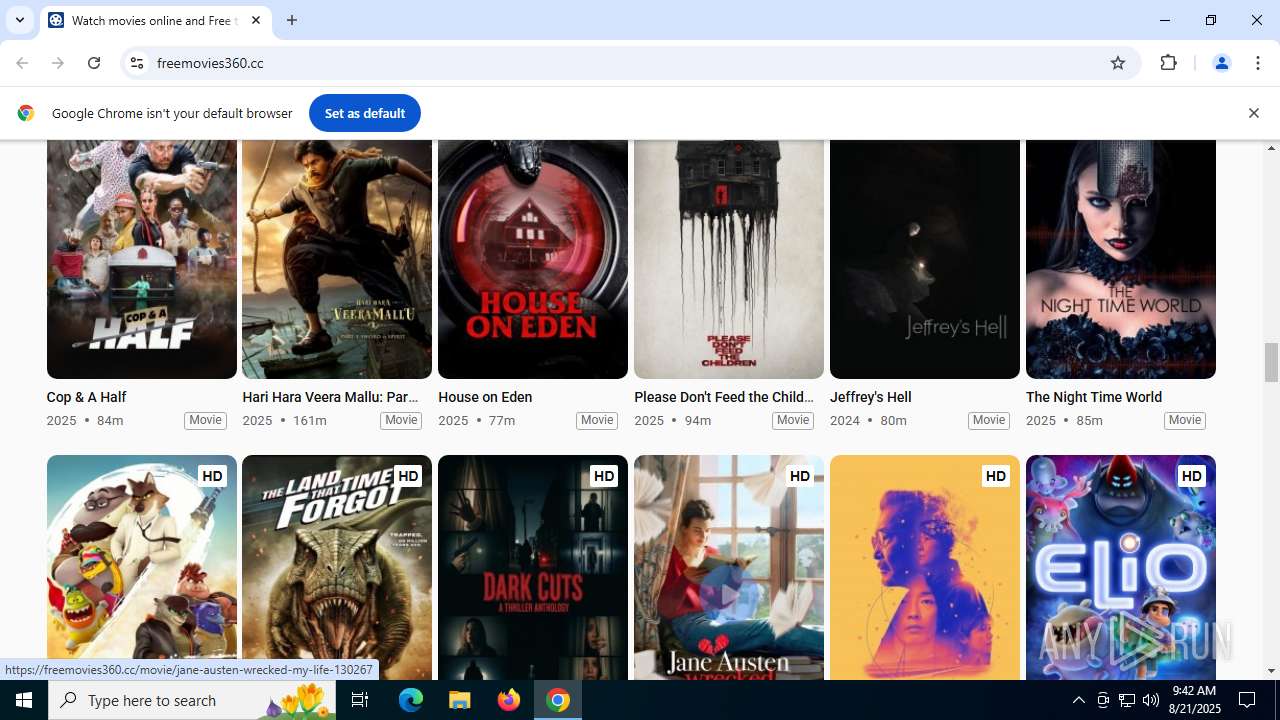This screenshot has width=1280, height=720.
Task: Reload the freemovies360.cc page
Action: click(94, 63)
